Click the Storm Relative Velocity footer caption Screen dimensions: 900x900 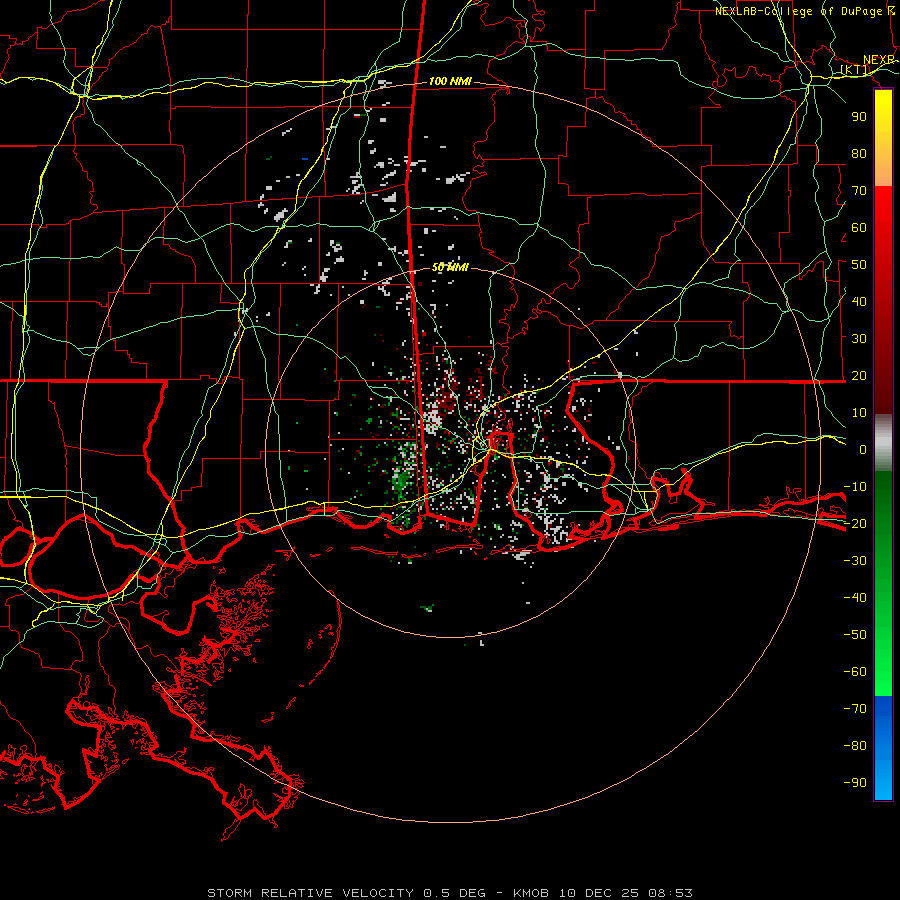tap(449, 893)
